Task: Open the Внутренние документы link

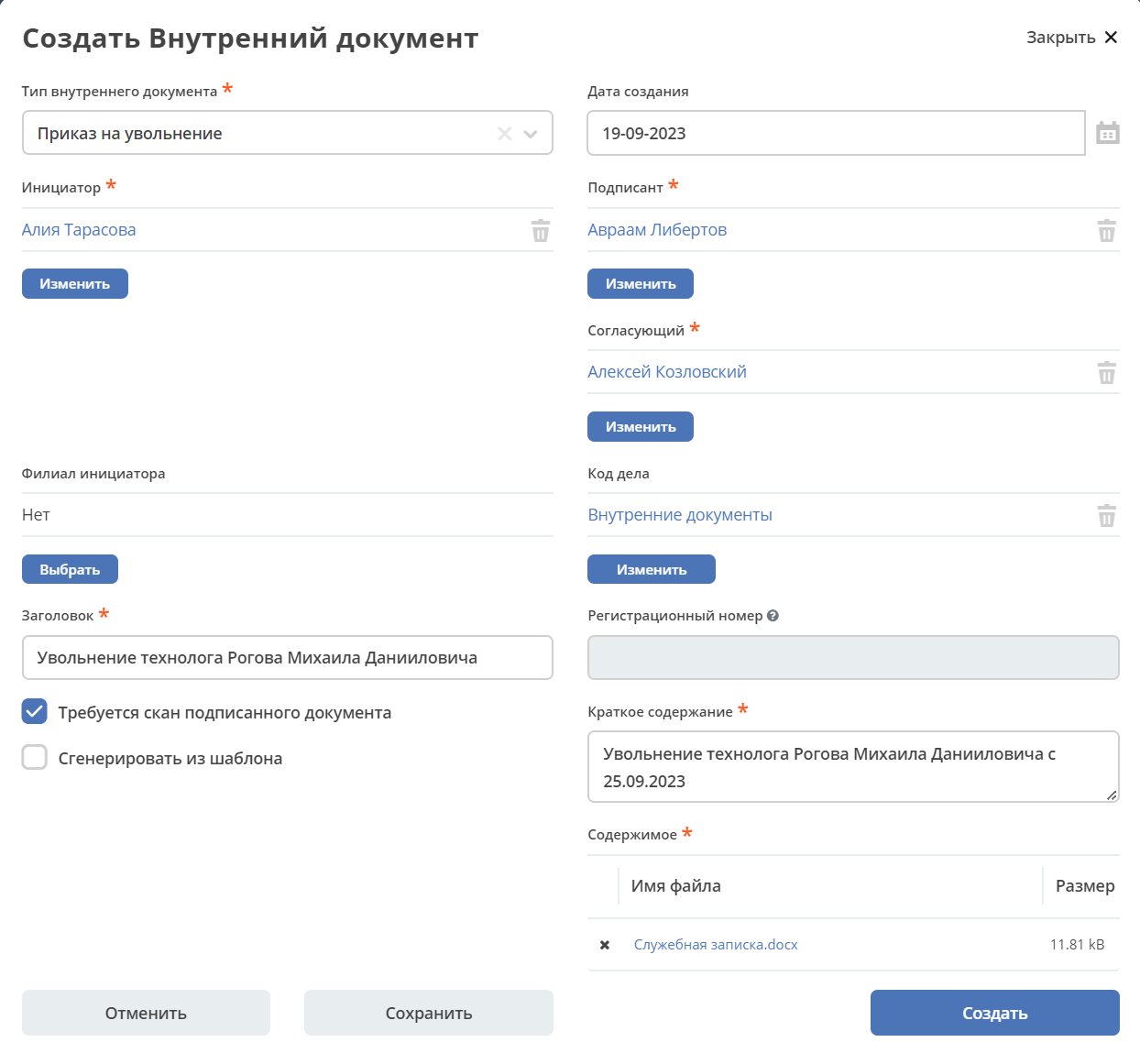Action: tap(680, 515)
